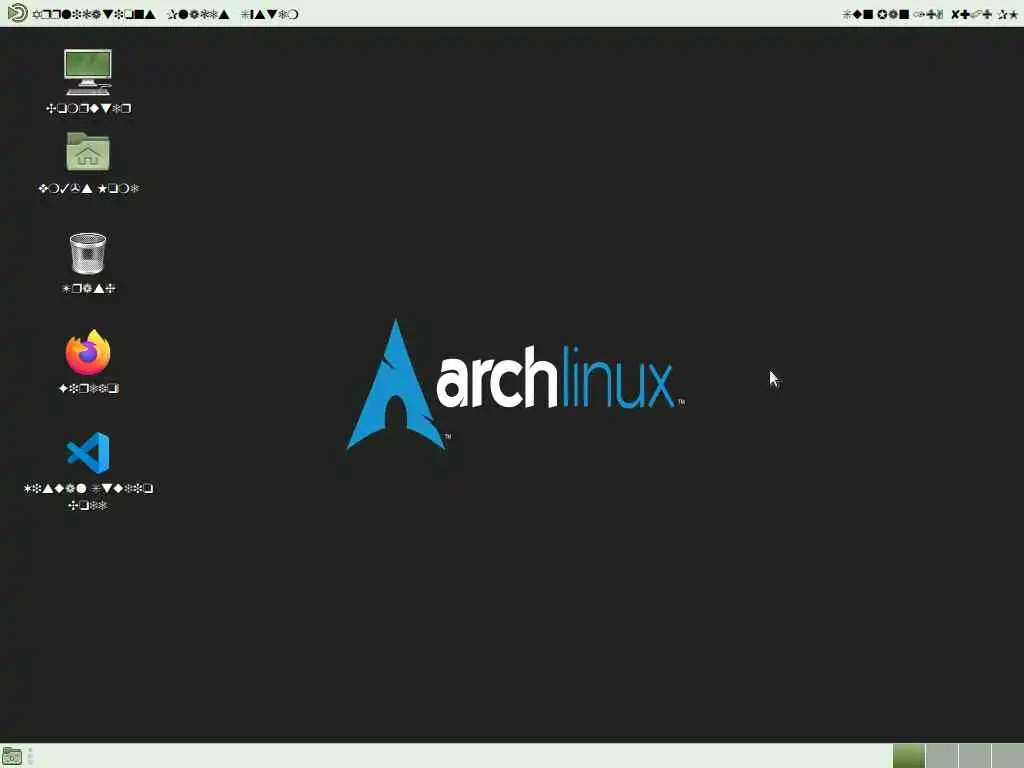Switch to the fourth workspace in pager
This screenshot has width=1024, height=768.
point(1007,756)
